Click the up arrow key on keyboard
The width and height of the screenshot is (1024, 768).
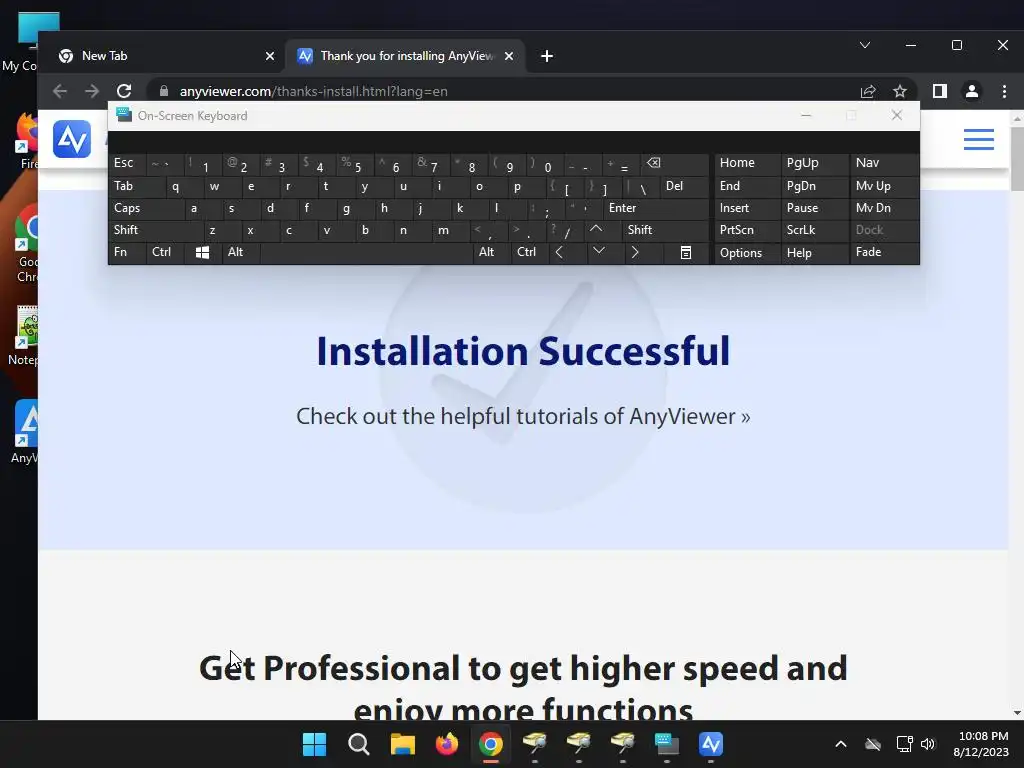[596, 230]
